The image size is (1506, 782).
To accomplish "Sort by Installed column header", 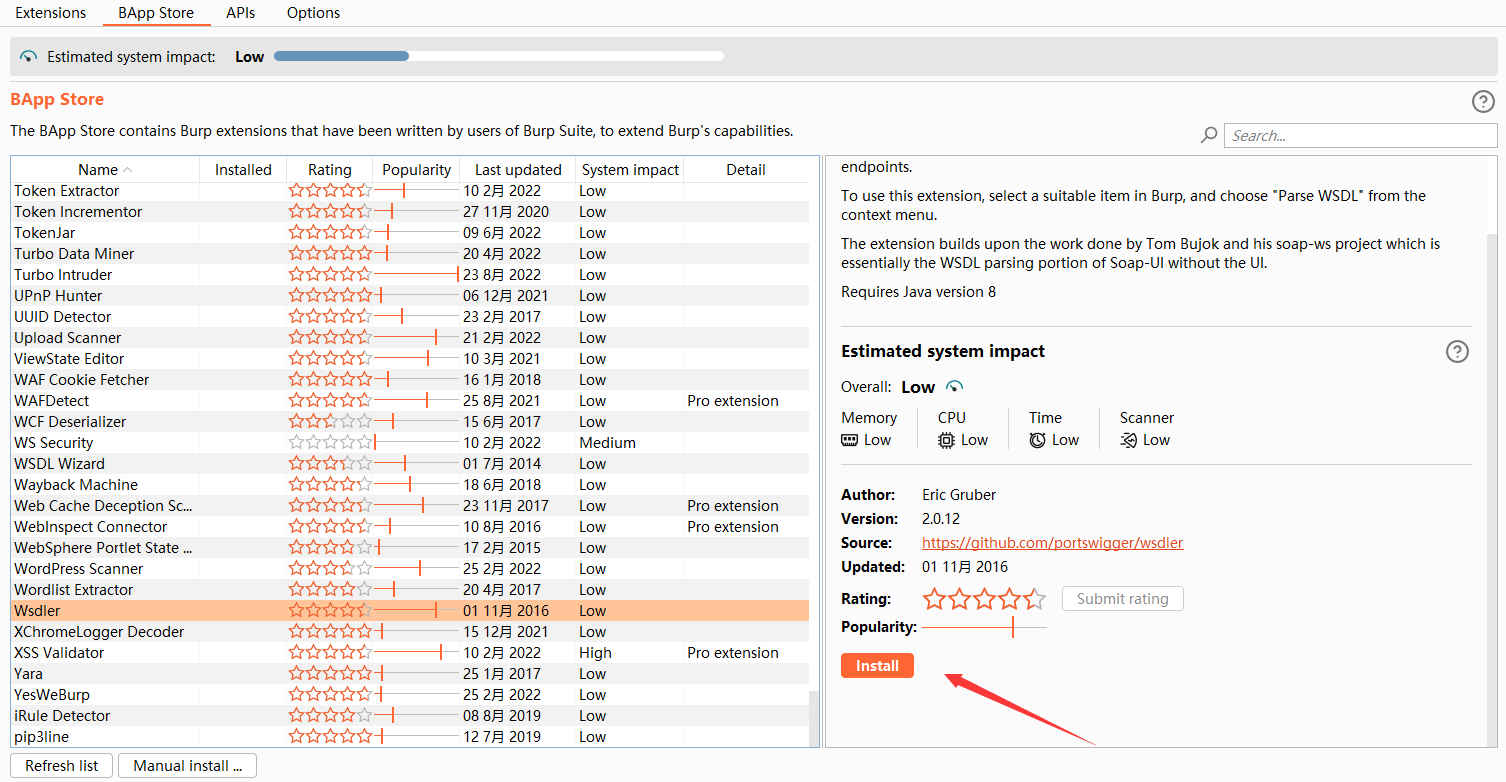I will pos(243,169).
